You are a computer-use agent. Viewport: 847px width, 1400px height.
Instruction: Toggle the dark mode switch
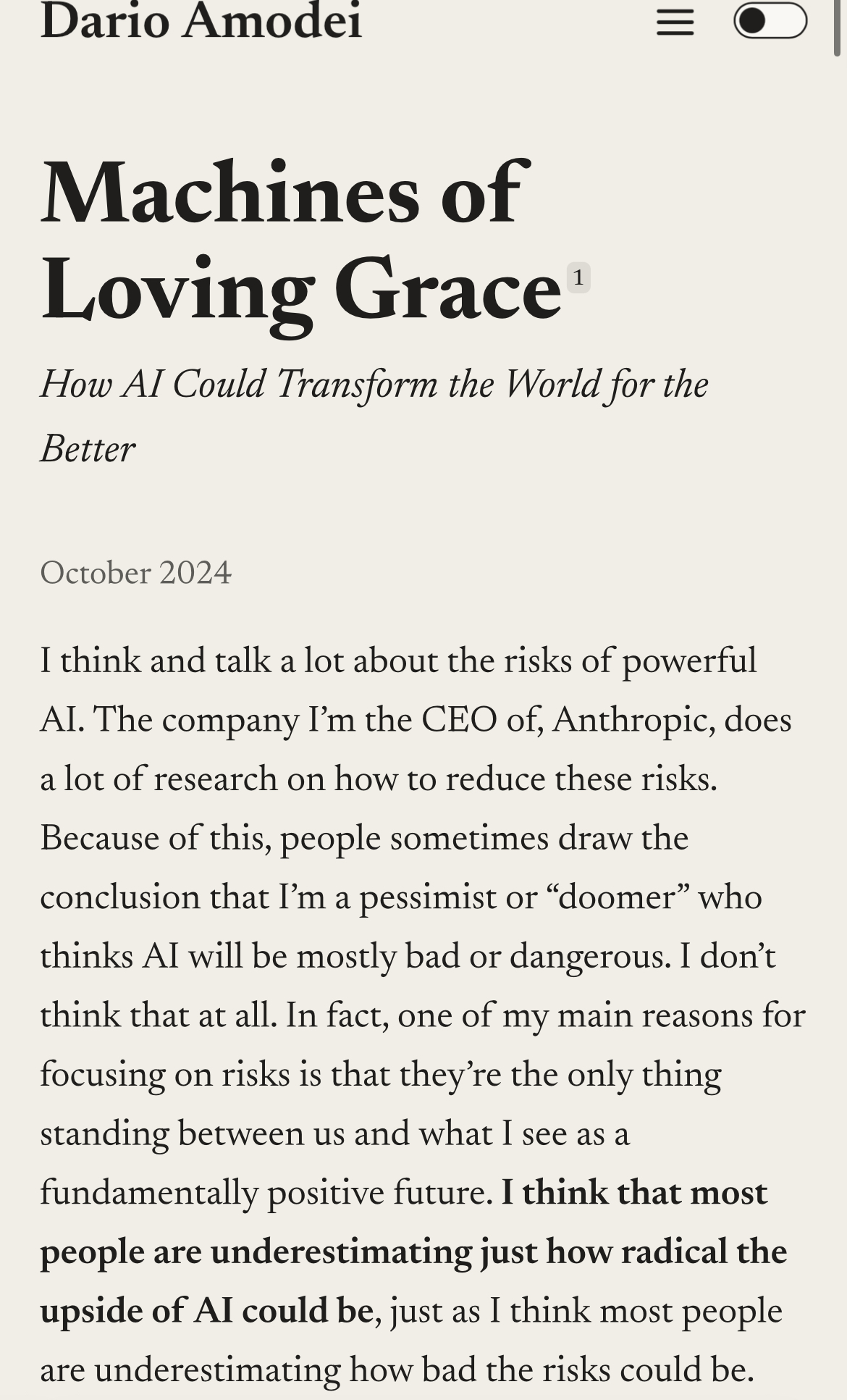coord(770,20)
